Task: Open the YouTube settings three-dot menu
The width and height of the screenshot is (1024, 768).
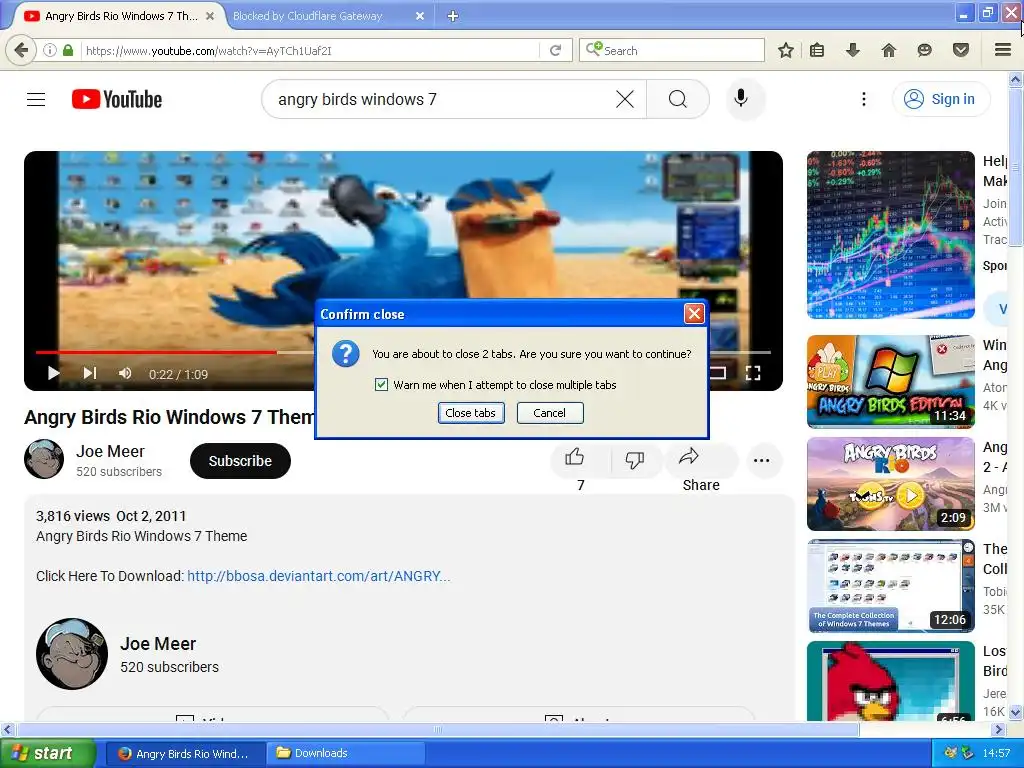Action: pyautogui.click(x=864, y=99)
